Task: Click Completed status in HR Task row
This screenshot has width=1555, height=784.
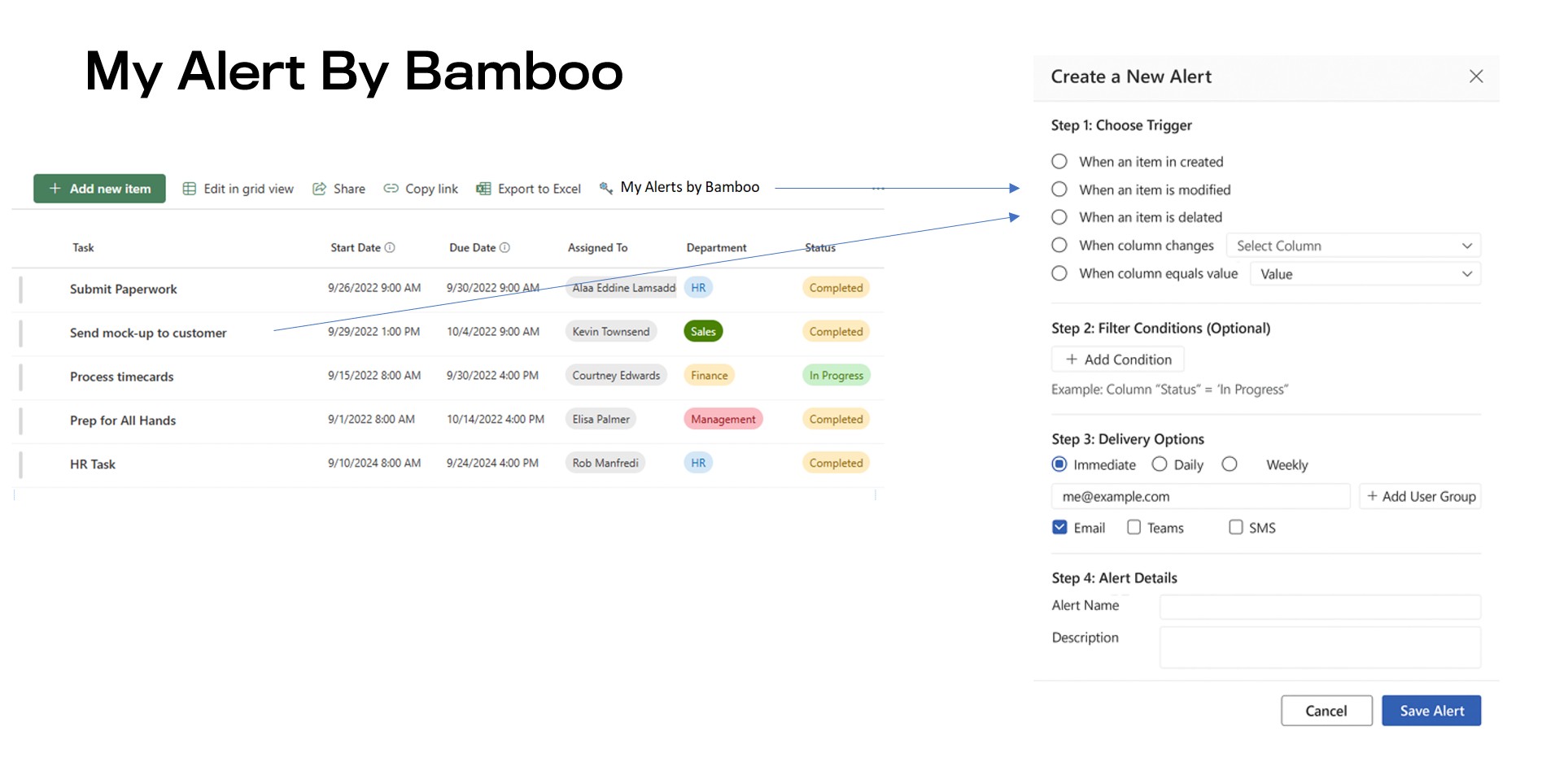Action: tap(836, 463)
